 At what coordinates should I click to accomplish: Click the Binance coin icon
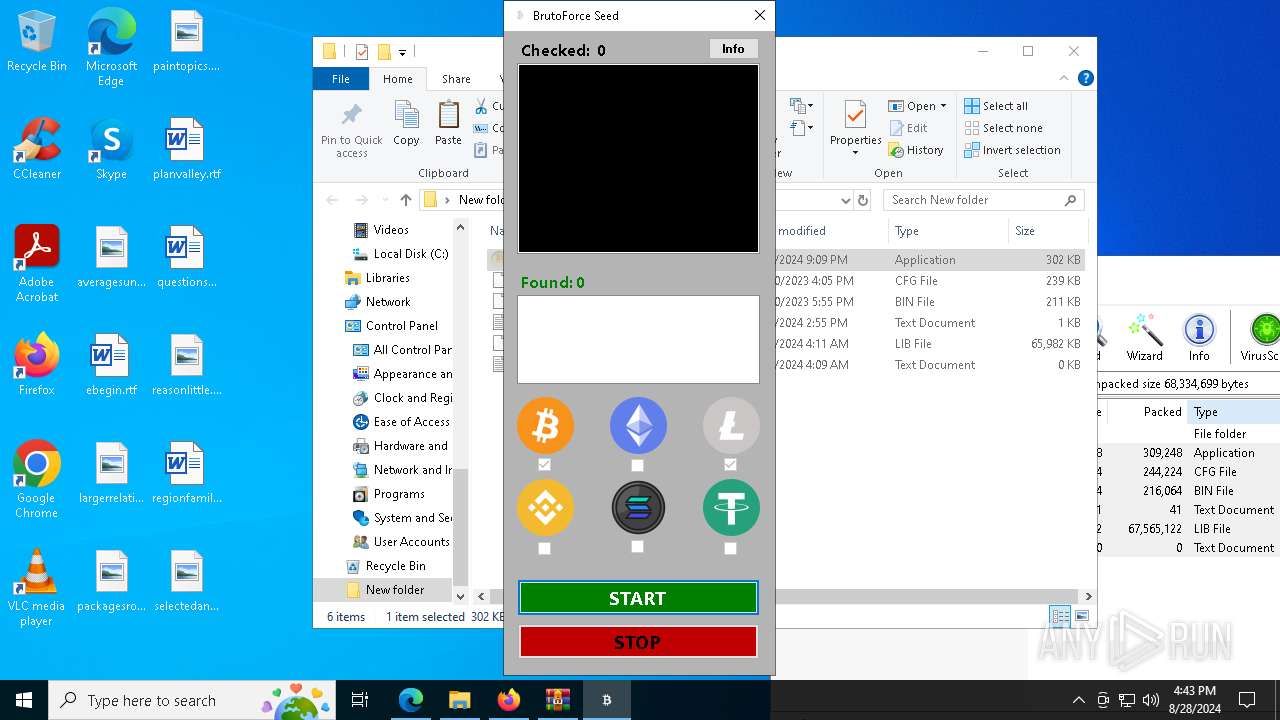[x=545, y=508]
